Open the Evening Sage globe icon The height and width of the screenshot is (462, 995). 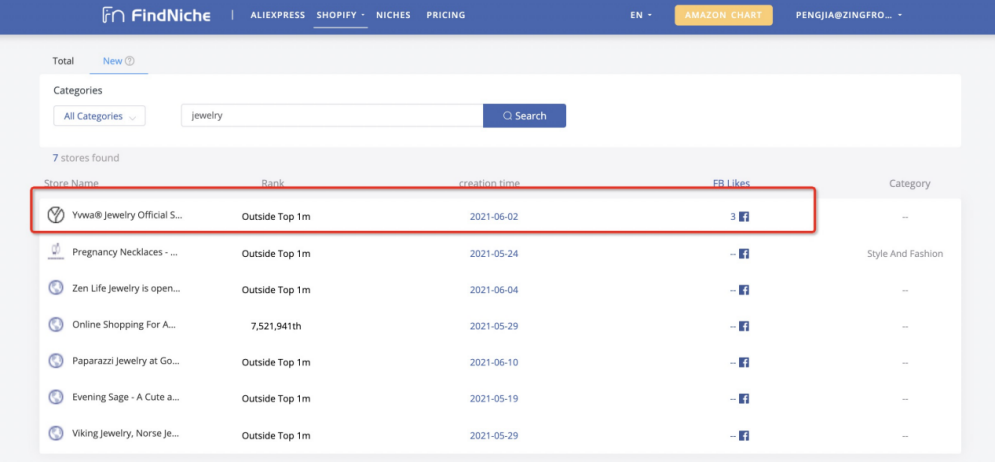click(56, 397)
